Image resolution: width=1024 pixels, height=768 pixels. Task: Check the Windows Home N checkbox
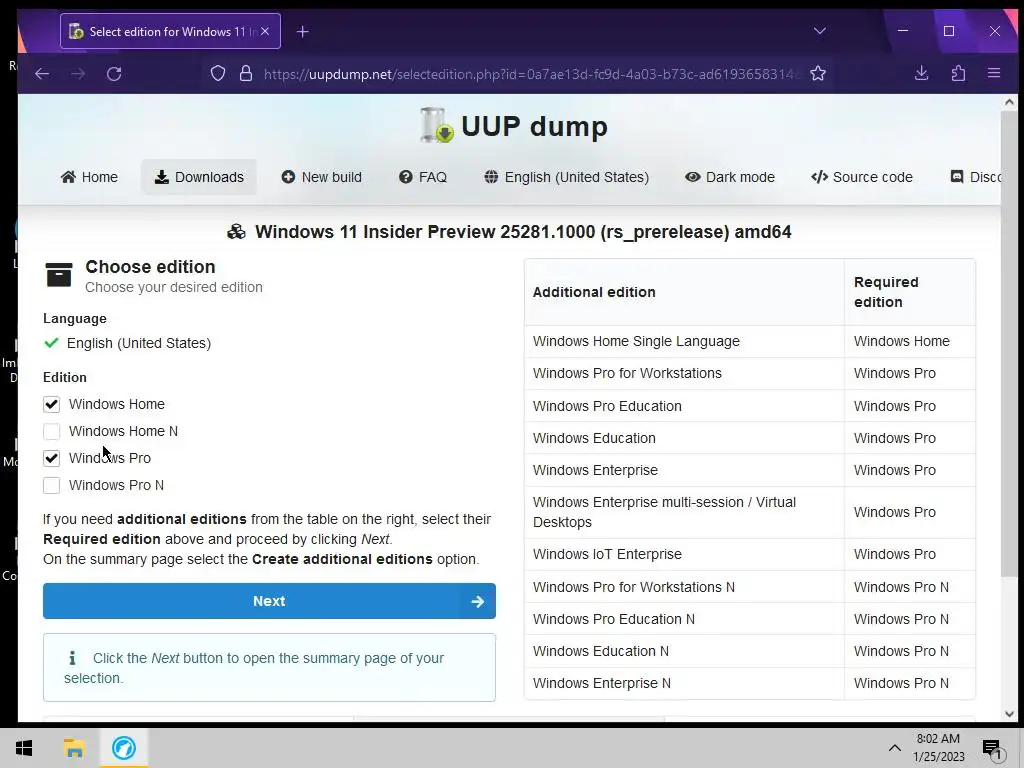[x=52, y=431]
